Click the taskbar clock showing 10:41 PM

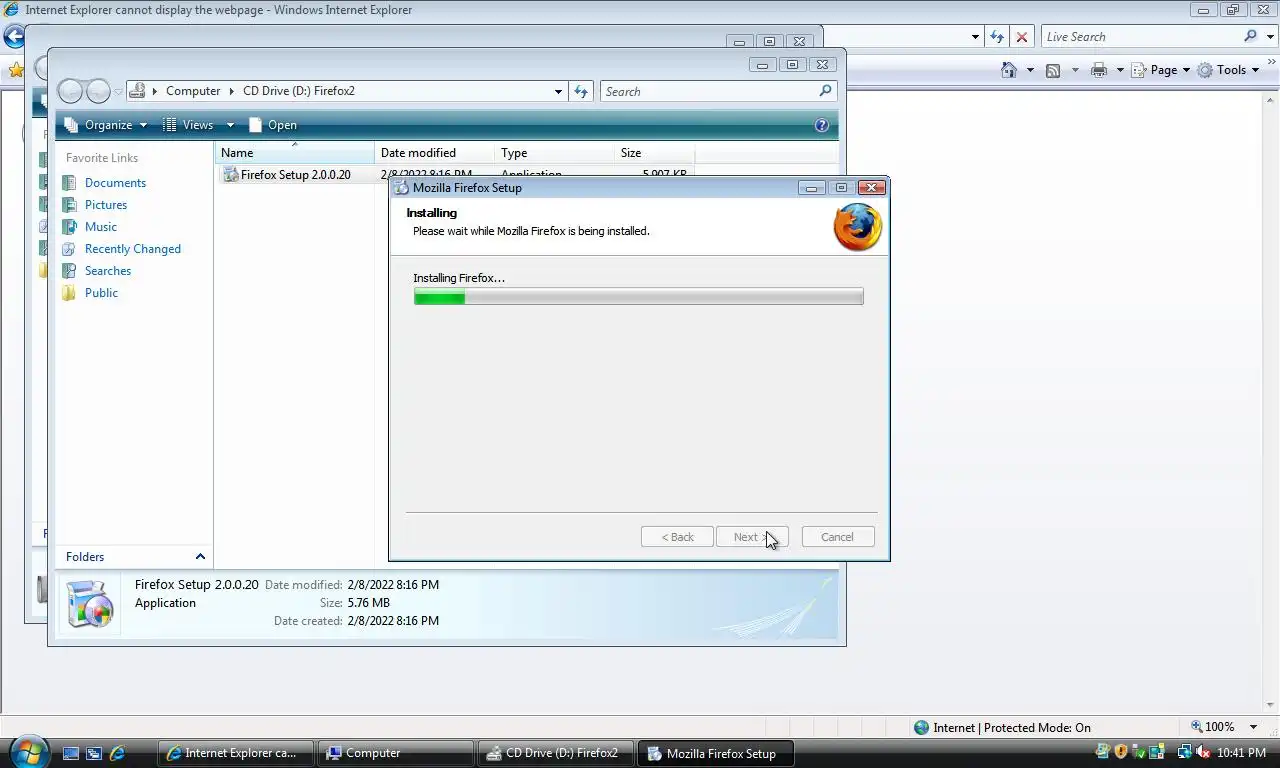pyautogui.click(x=1241, y=753)
